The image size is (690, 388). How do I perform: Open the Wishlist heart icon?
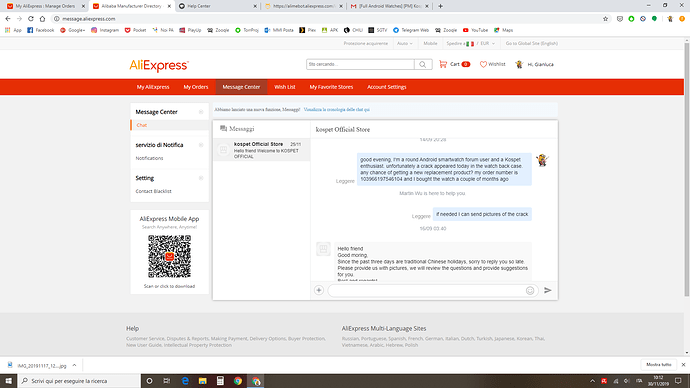click(483, 64)
